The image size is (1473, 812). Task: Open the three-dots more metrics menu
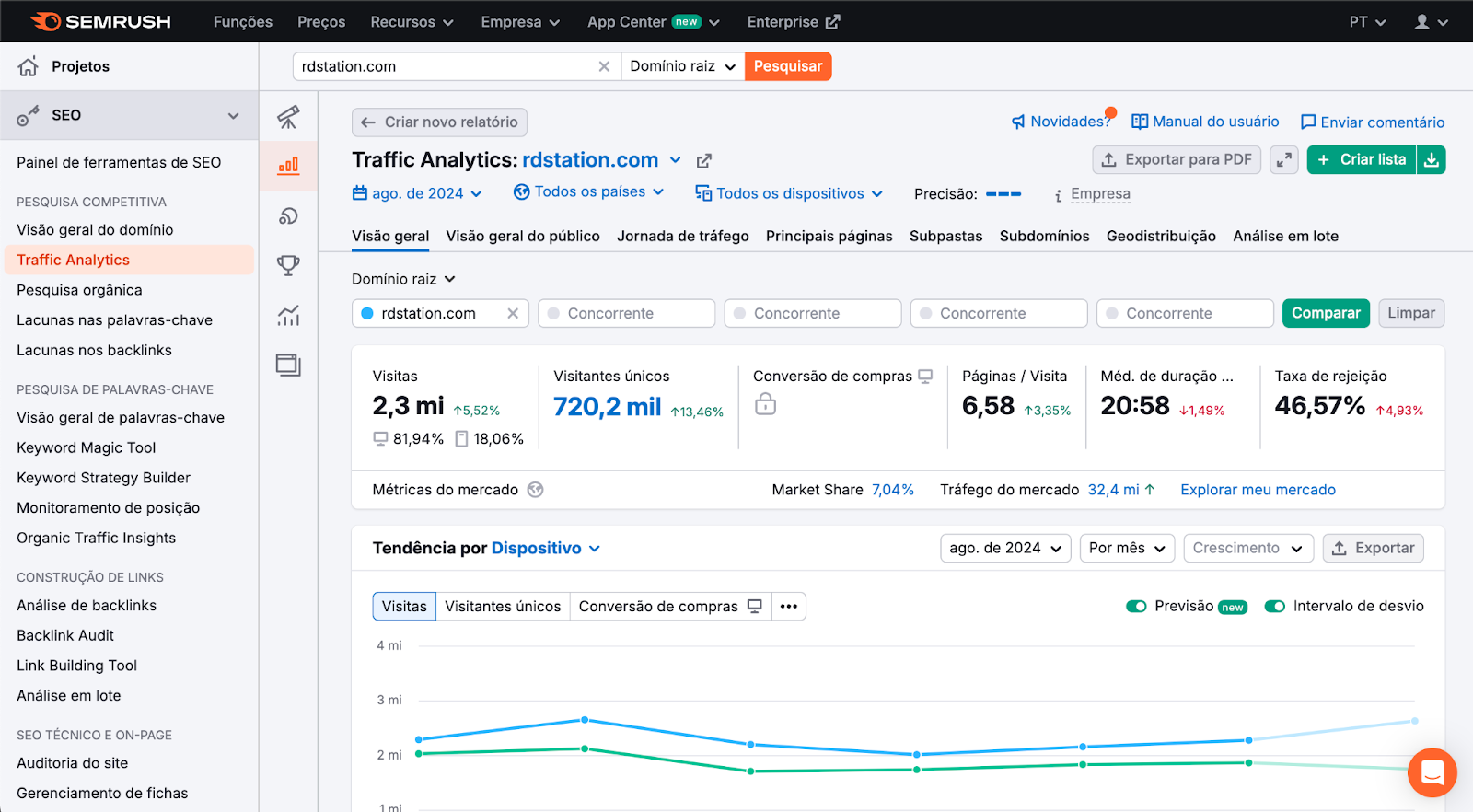tap(789, 607)
